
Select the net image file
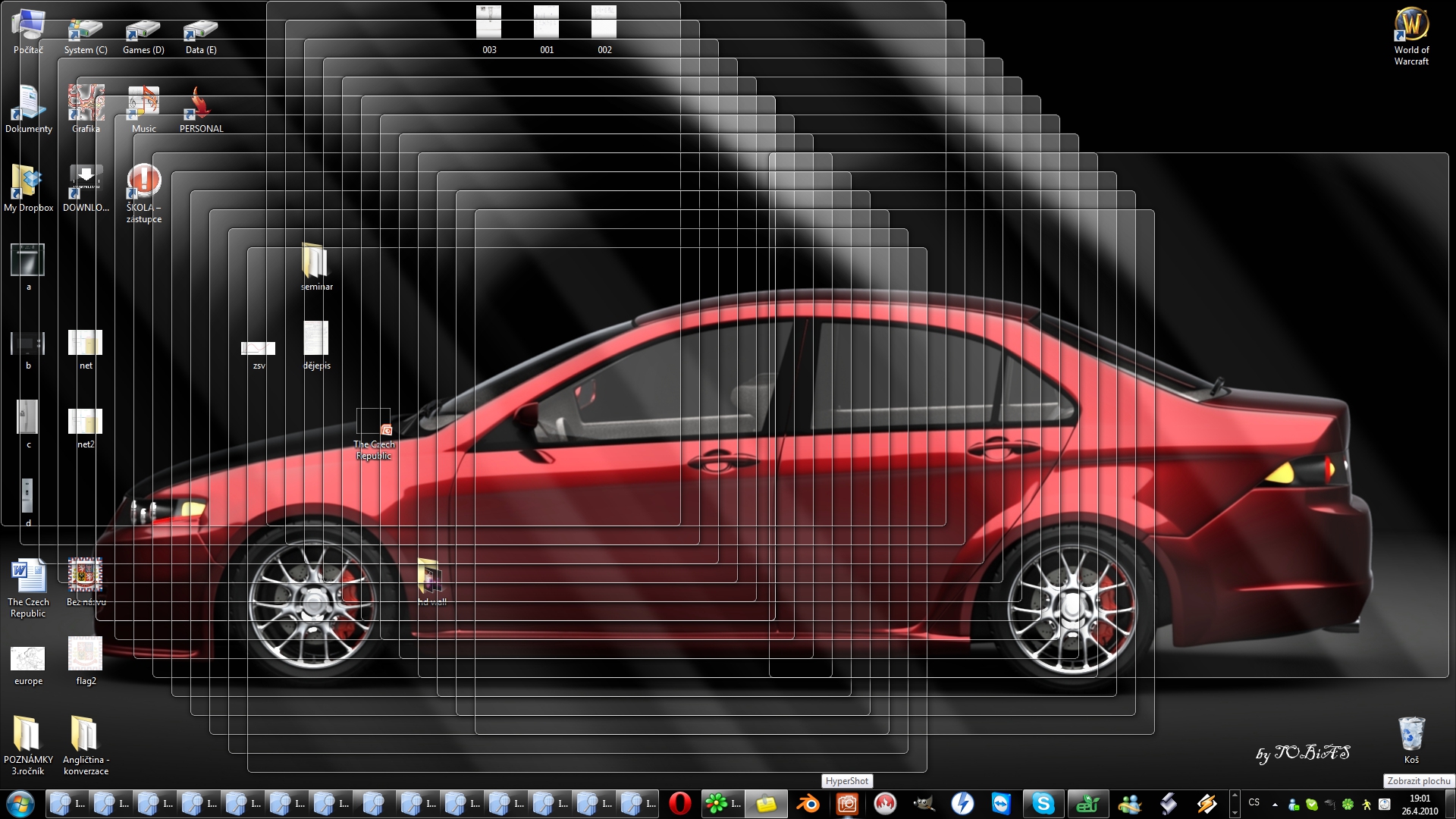[x=86, y=349]
